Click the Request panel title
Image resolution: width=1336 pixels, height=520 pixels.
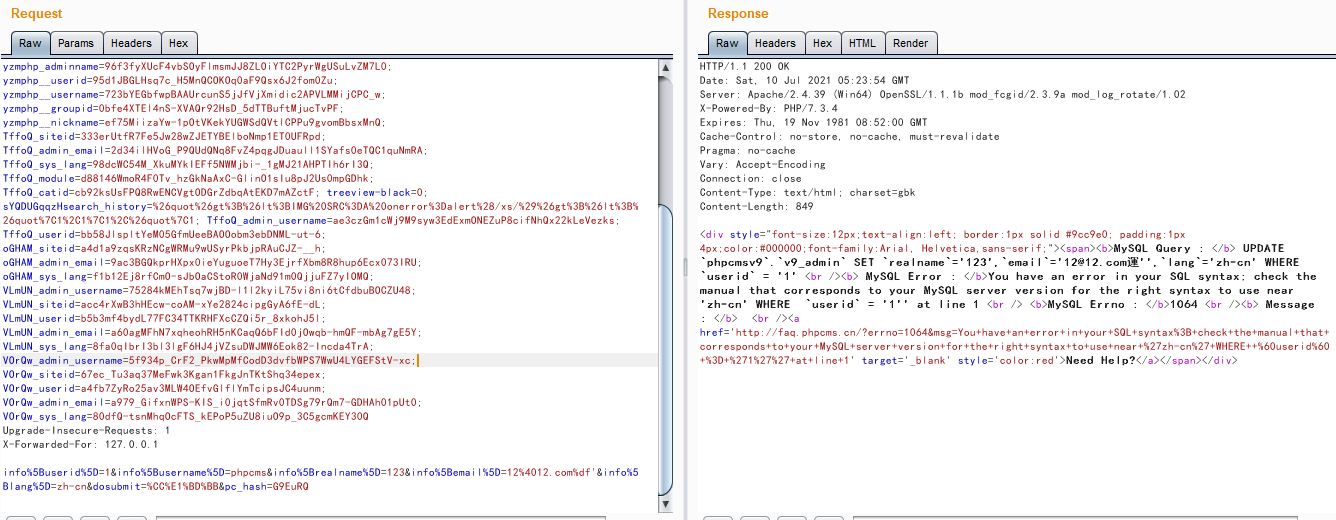[x=36, y=14]
